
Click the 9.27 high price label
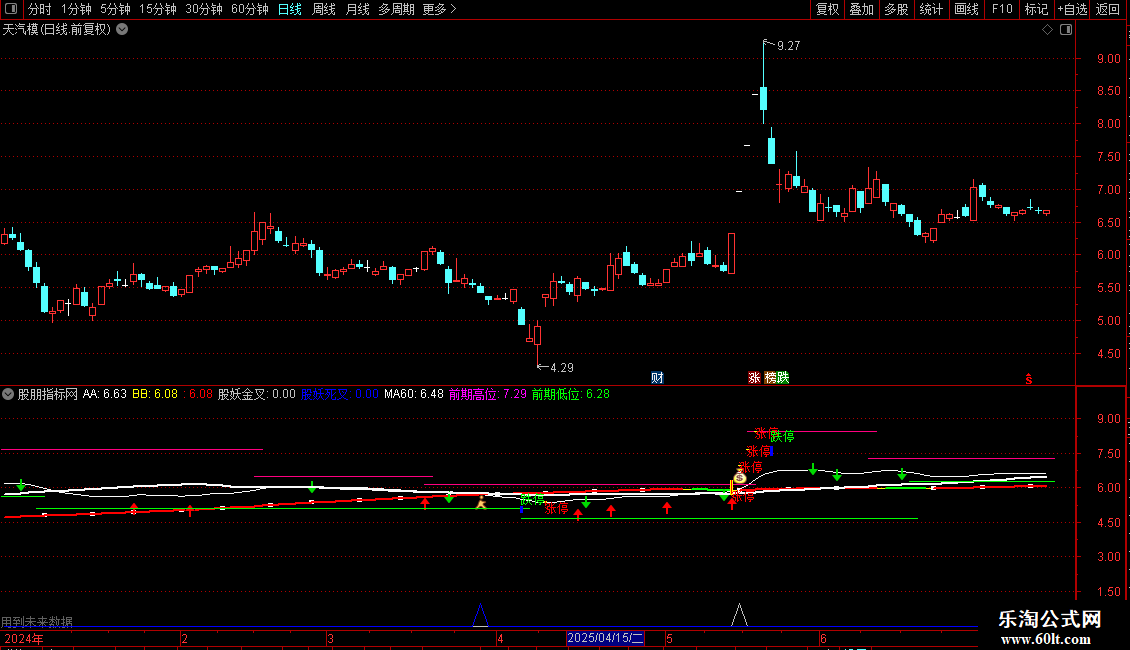[x=788, y=45]
